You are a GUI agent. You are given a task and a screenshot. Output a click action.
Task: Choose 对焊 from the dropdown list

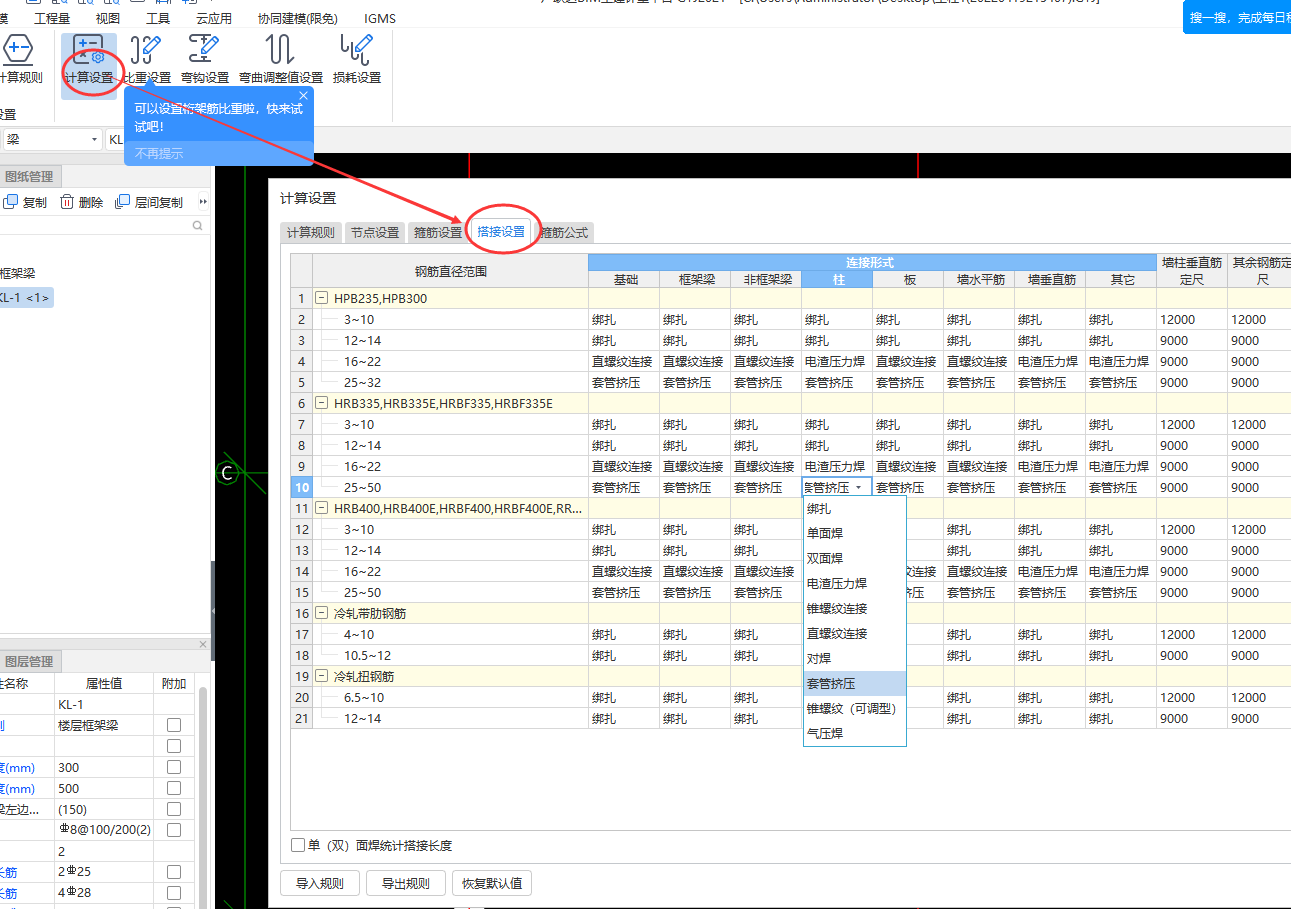[854, 658]
